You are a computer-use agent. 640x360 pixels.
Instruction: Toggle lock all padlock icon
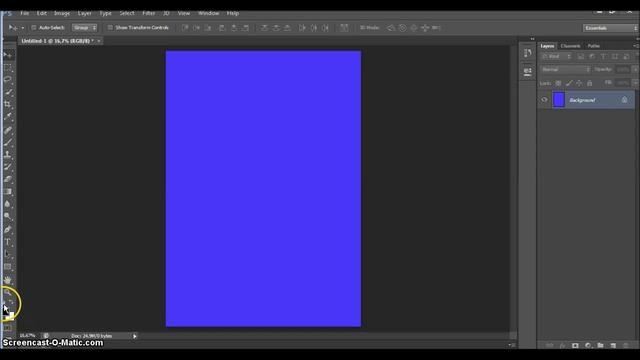589,83
